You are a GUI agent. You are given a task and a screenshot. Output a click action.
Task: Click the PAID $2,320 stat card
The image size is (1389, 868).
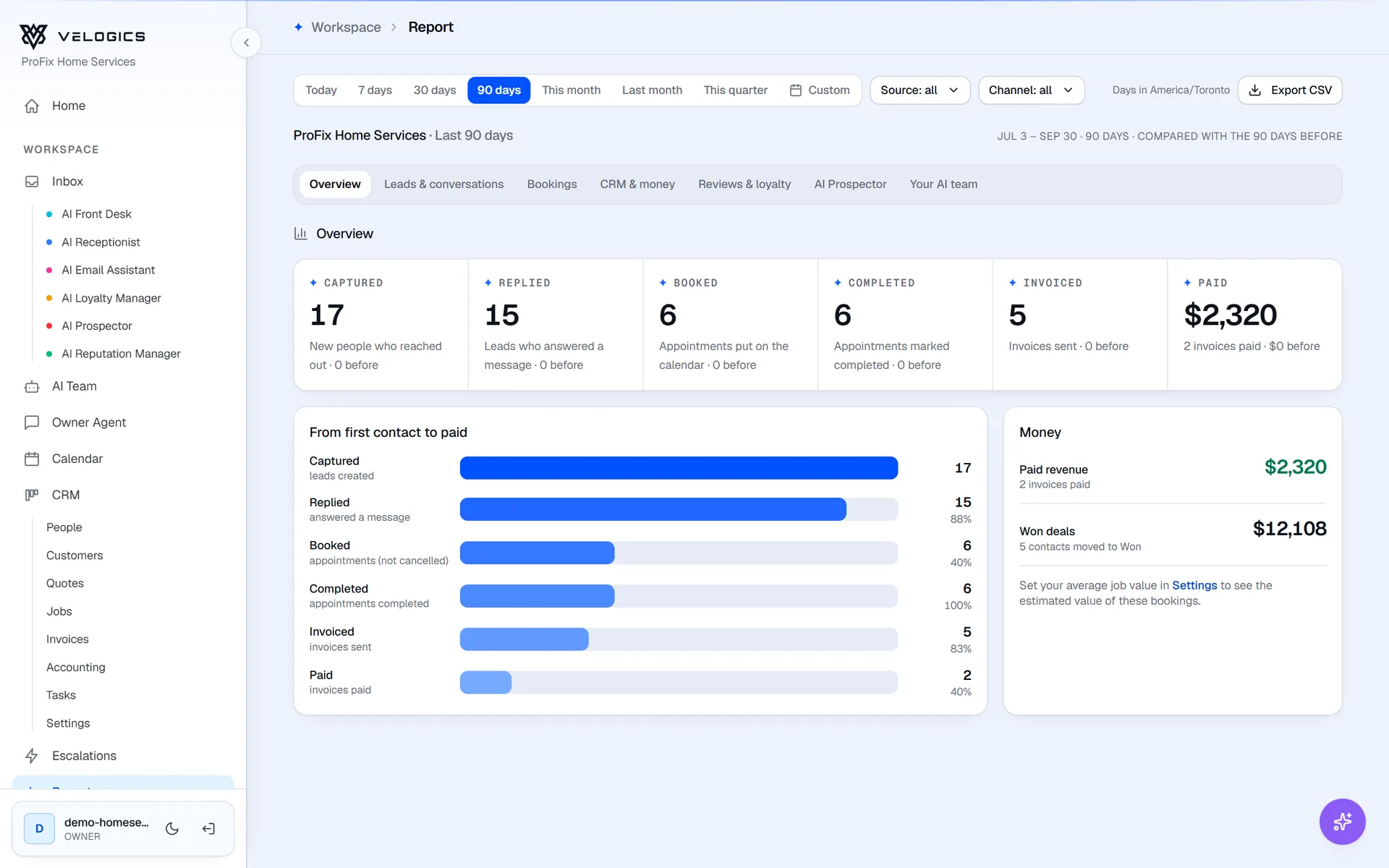[1254, 325]
